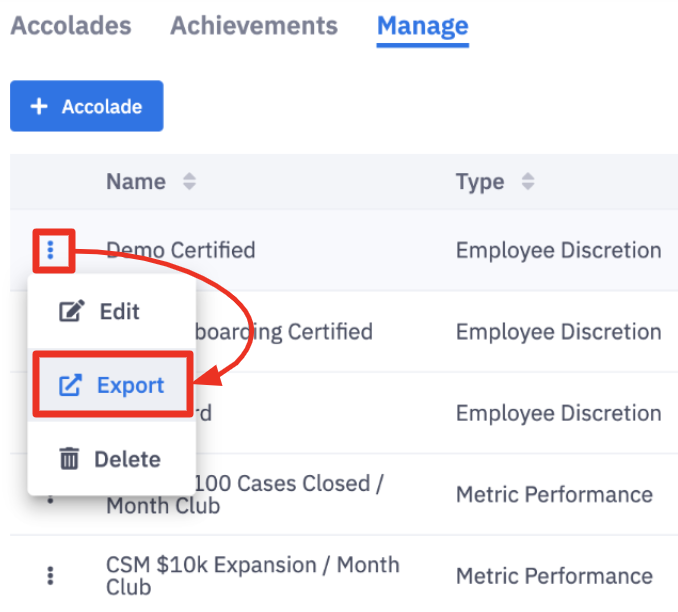
Task: Choose Edit from the context menu
Action: [119, 312]
